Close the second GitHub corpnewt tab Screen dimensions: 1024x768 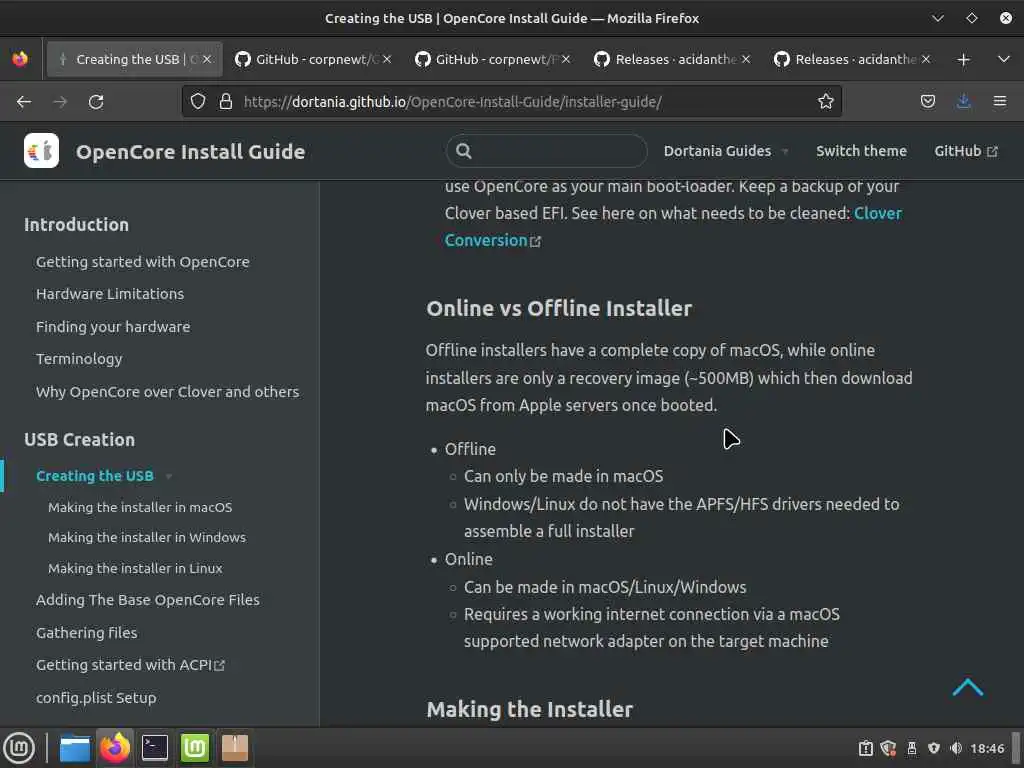click(566, 59)
